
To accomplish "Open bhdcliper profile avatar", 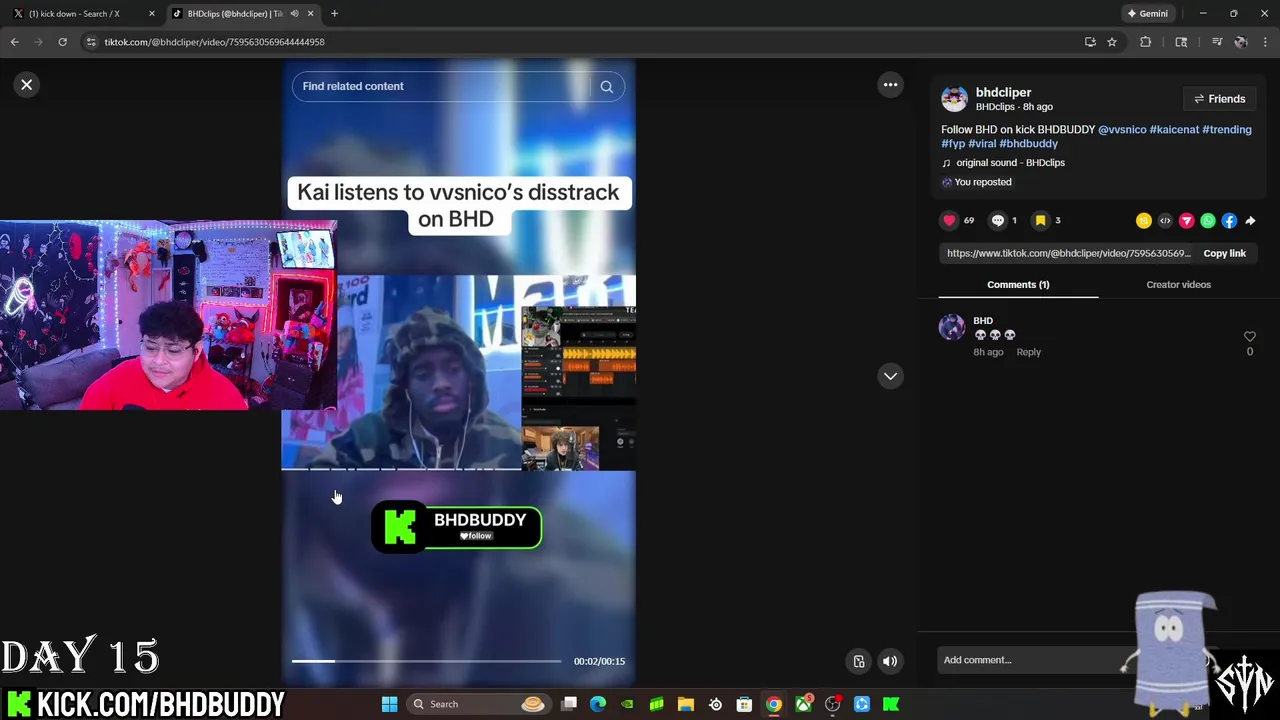I will pos(954,99).
